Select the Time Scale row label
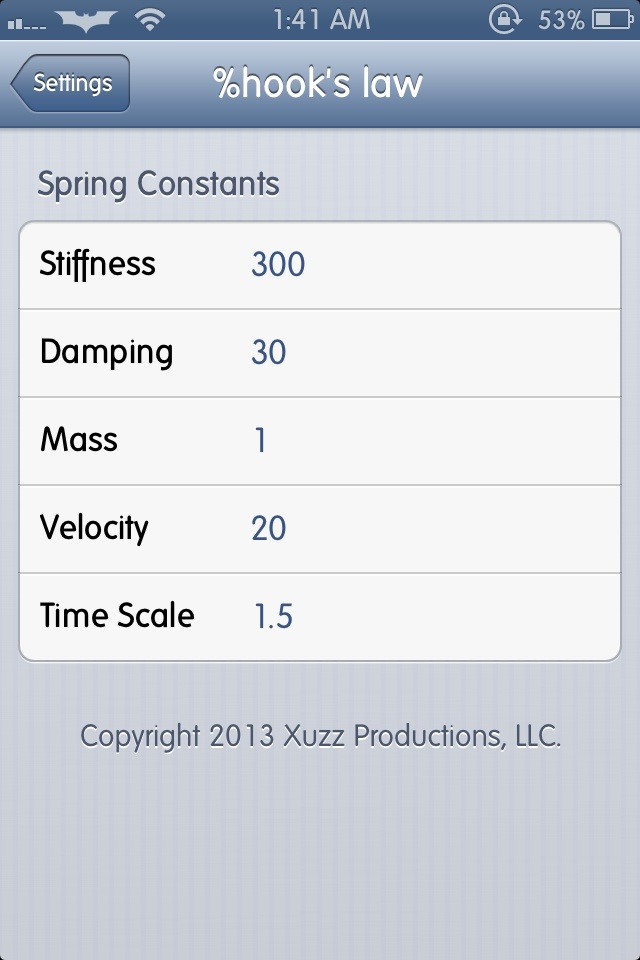The height and width of the screenshot is (960, 640). click(117, 616)
